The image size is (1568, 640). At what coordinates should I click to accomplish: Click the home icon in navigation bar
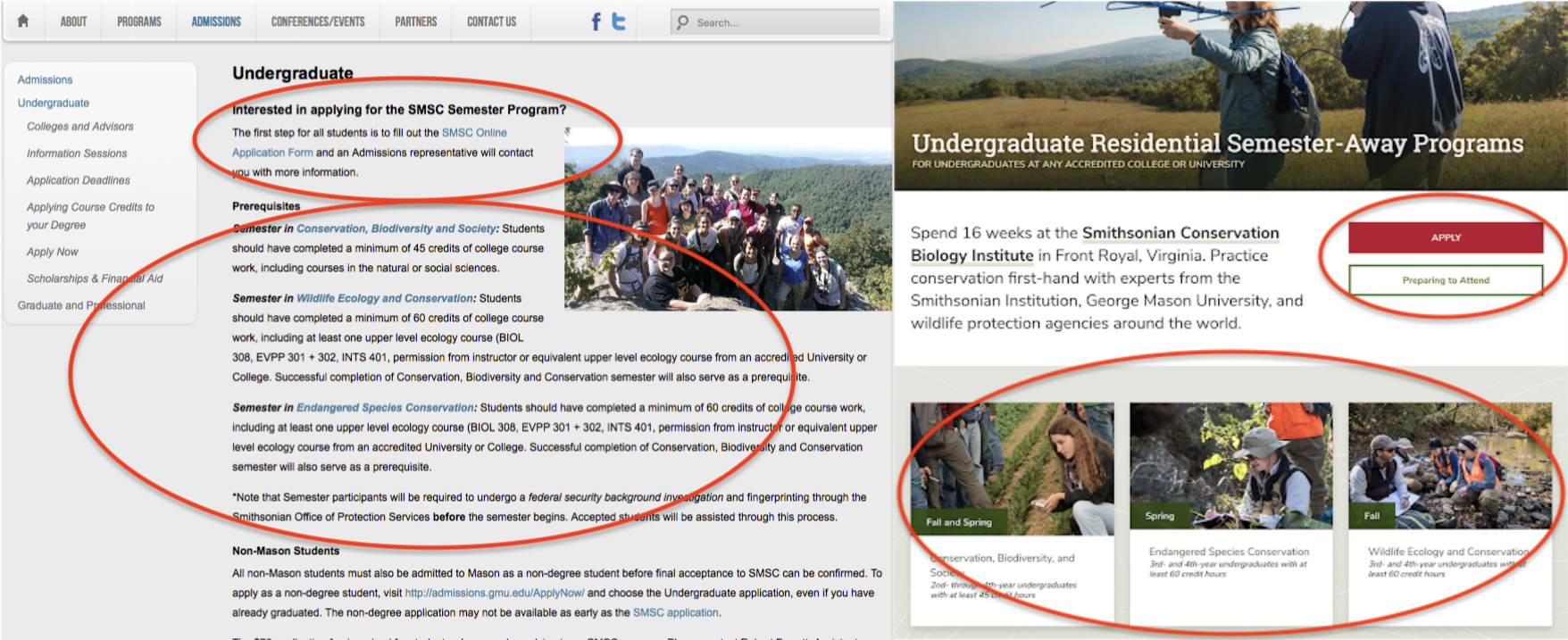[x=23, y=21]
